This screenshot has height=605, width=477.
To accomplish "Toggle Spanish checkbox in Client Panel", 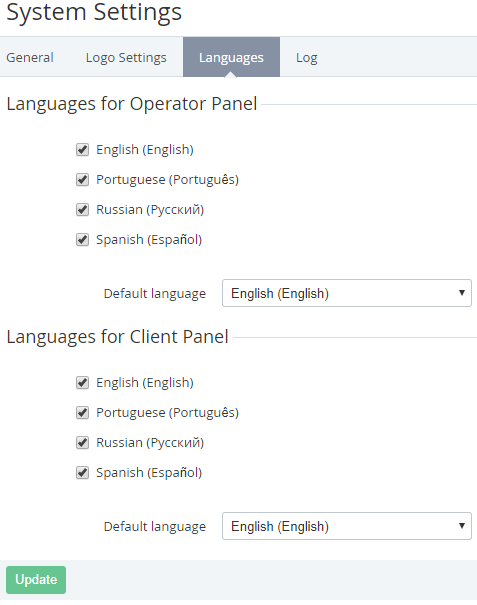I will pos(82,473).
